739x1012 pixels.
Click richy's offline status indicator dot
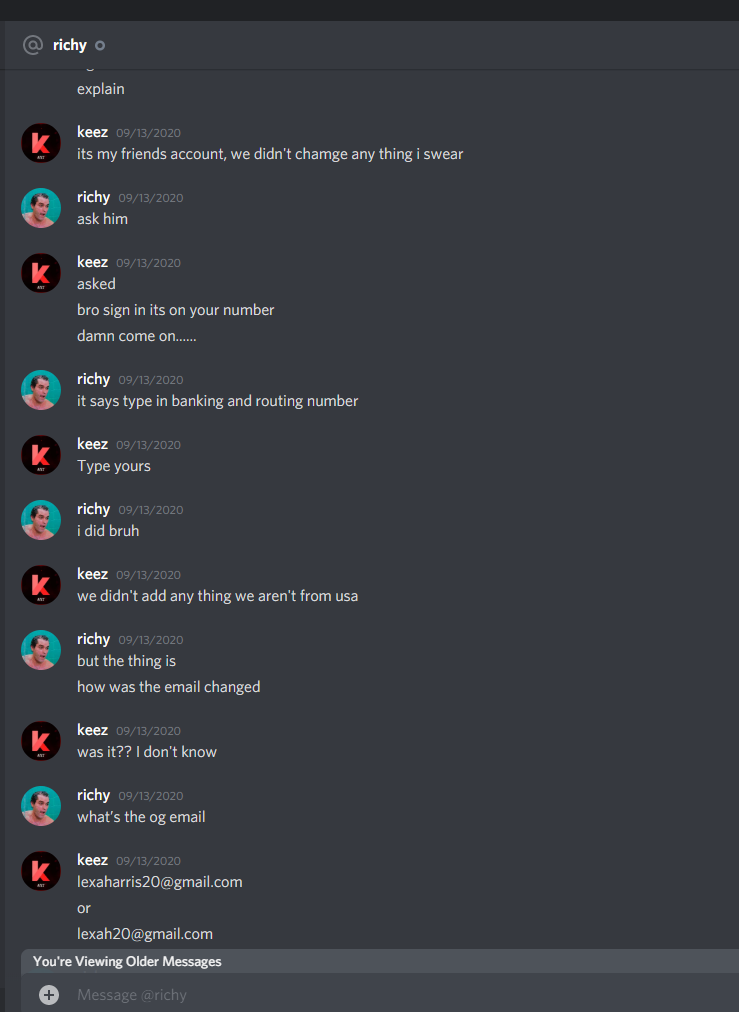100,45
